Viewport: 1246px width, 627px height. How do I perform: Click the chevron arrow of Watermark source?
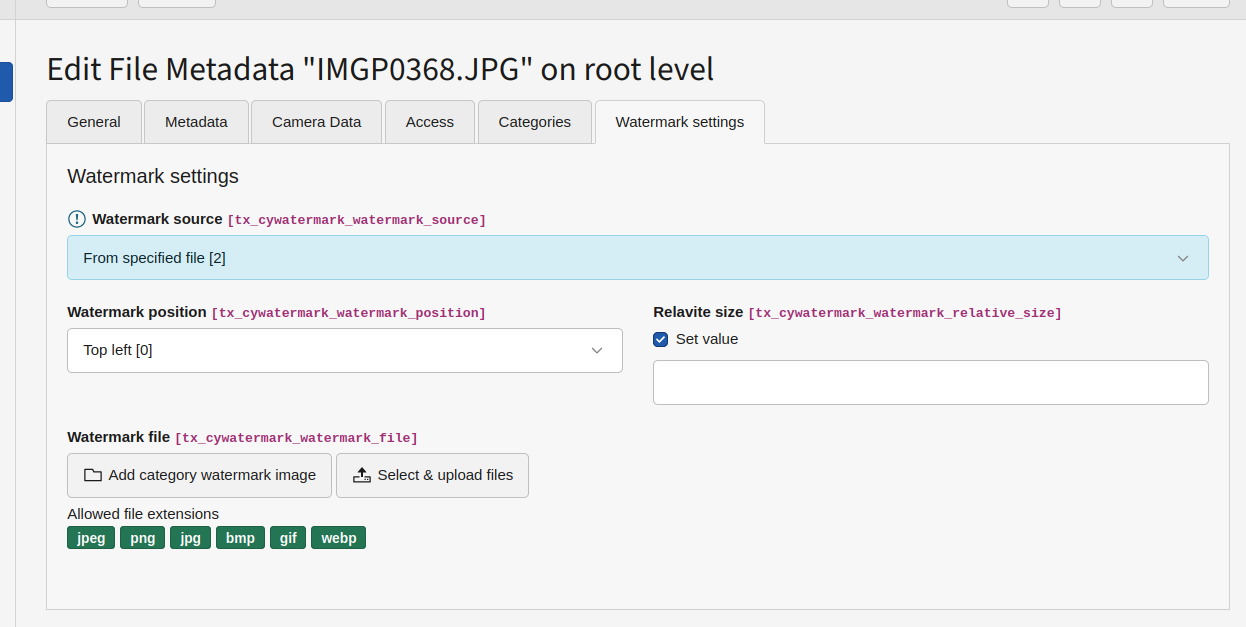pos(1183,258)
